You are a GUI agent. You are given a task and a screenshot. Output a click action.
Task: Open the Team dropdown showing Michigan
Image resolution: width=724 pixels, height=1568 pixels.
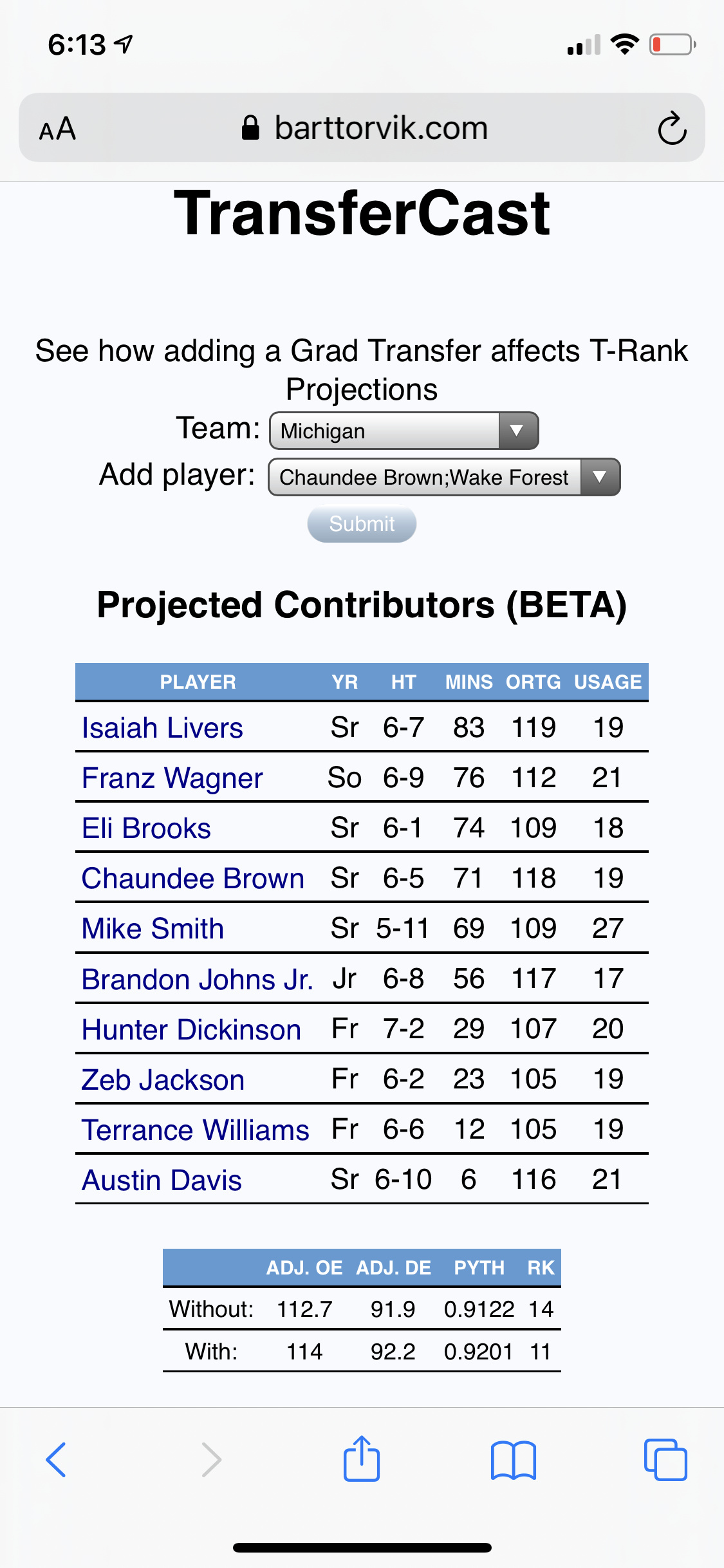[x=404, y=431]
